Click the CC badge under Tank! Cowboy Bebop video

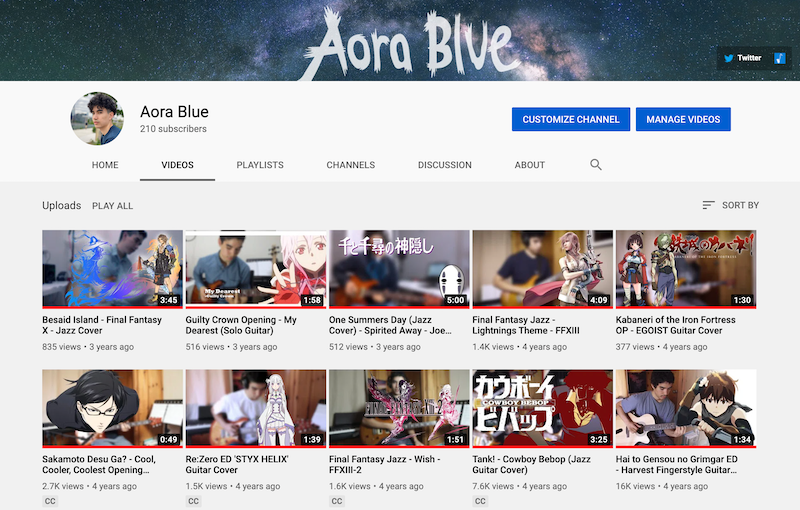coord(481,501)
